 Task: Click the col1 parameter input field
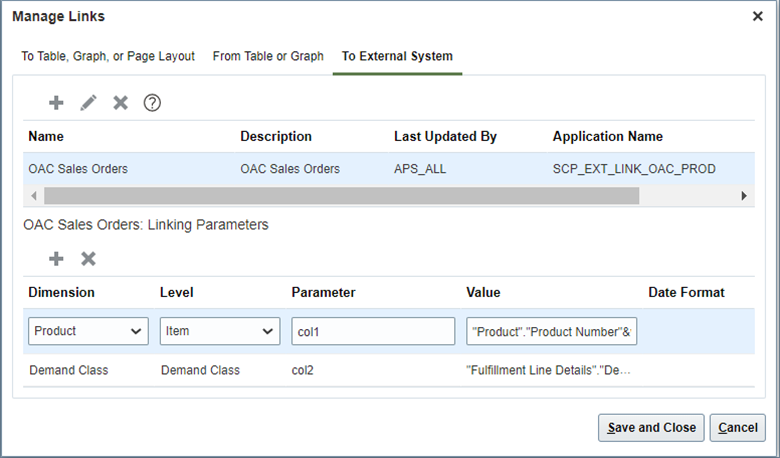coord(373,331)
